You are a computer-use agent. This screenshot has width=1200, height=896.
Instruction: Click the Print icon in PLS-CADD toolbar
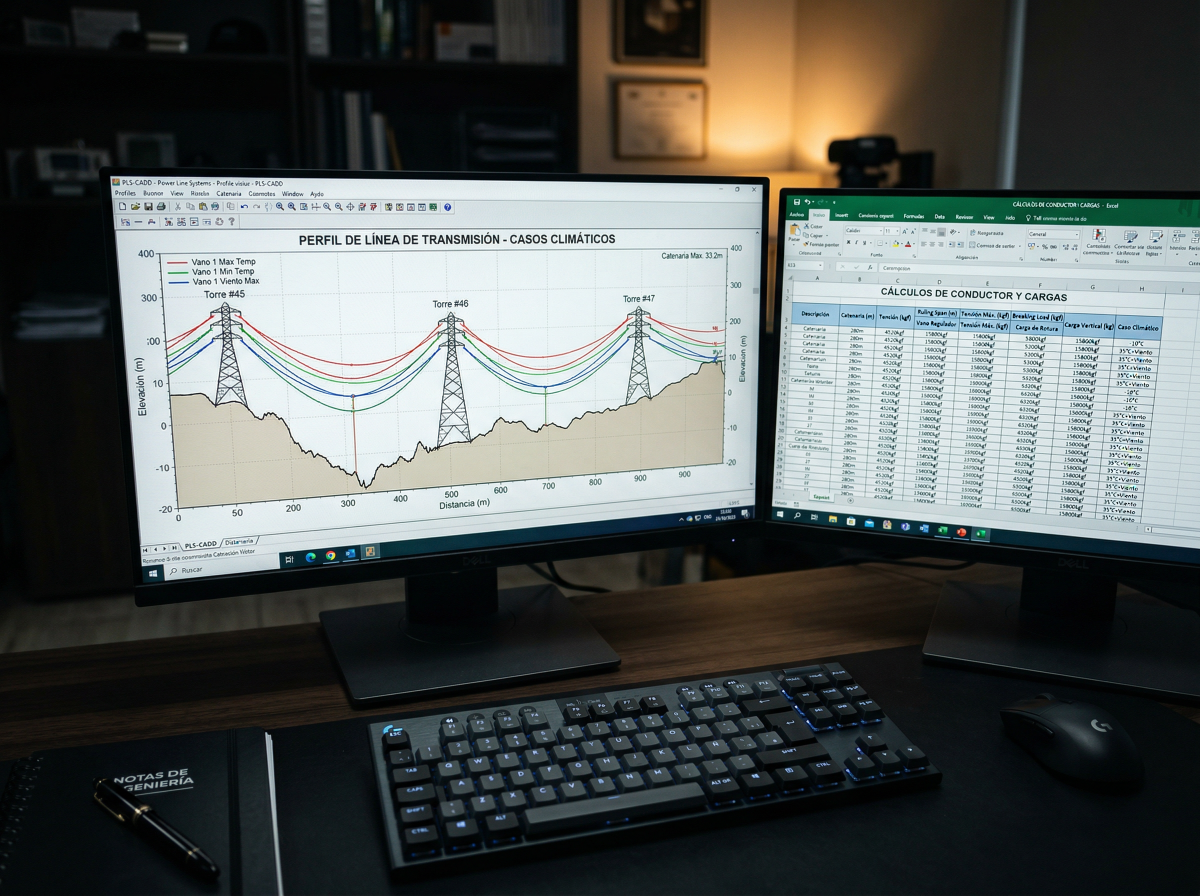click(160, 206)
